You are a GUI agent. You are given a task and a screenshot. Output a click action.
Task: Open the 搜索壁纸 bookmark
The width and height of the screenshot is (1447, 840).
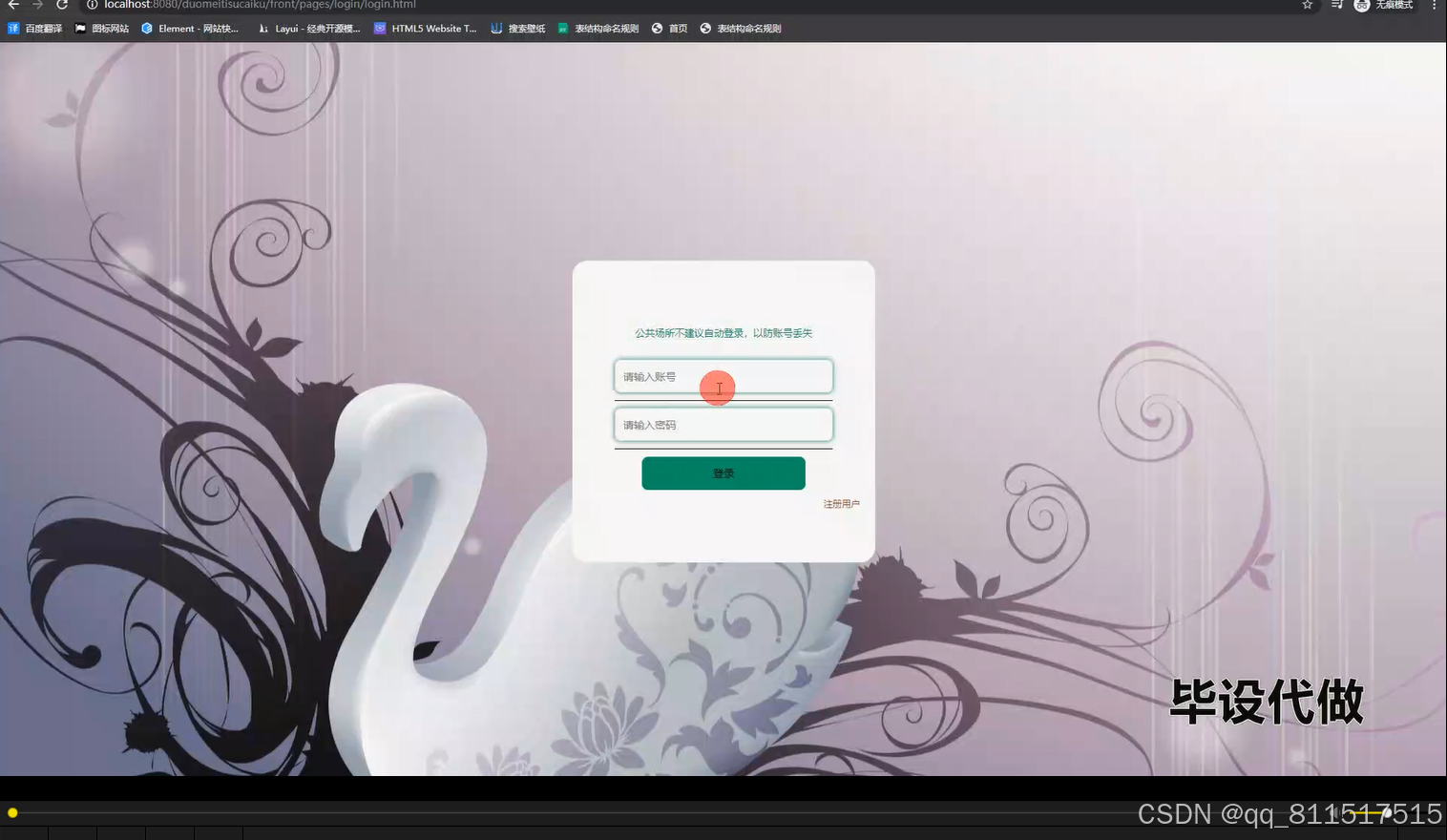(518, 29)
